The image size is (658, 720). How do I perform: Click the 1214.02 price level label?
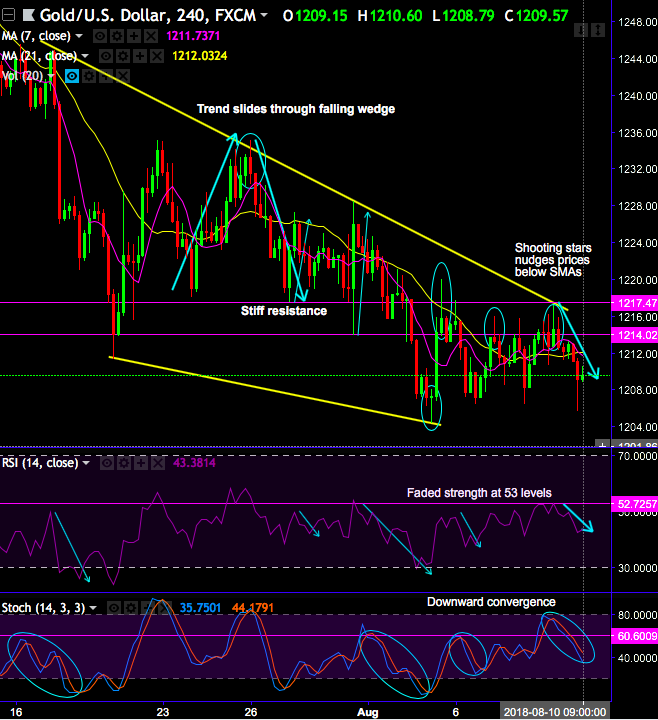(x=635, y=335)
